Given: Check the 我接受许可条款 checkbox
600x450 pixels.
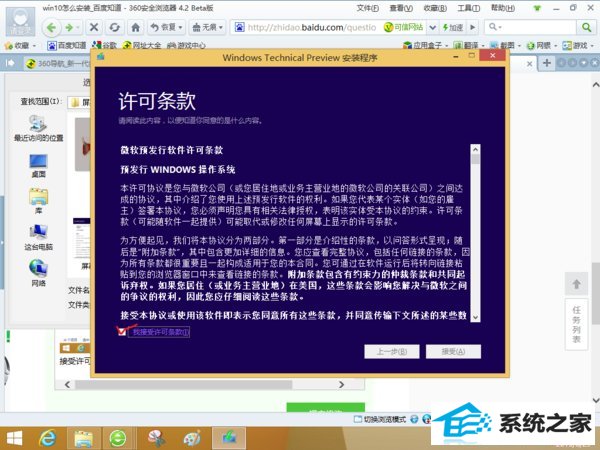Looking at the screenshot, I should pyautogui.click(x=122, y=331).
